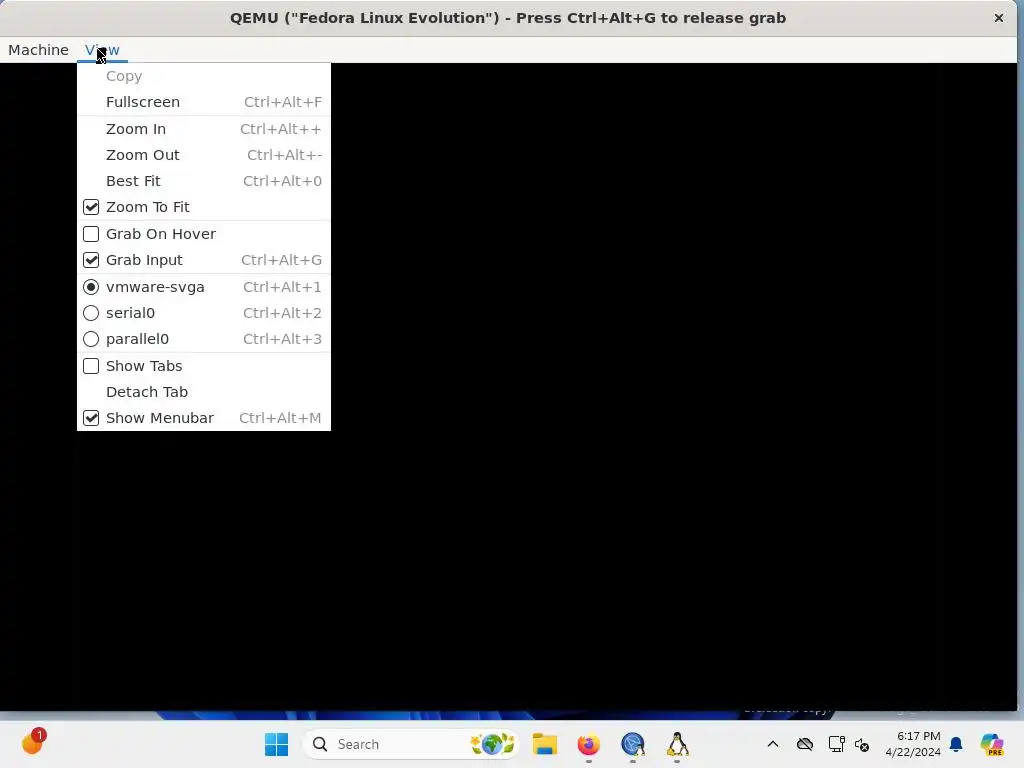Choose Zoom Out menu entry
The image size is (1024, 768).
[204, 155]
